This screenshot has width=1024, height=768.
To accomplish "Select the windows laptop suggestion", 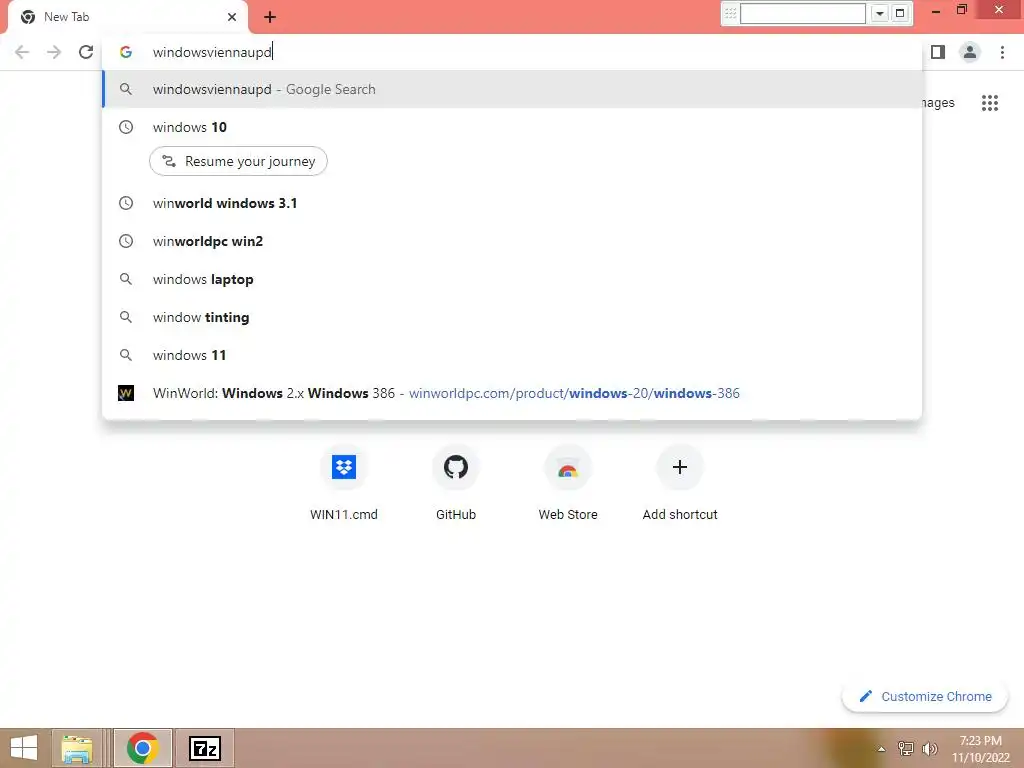I will pyautogui.click(x=513, y=279).
